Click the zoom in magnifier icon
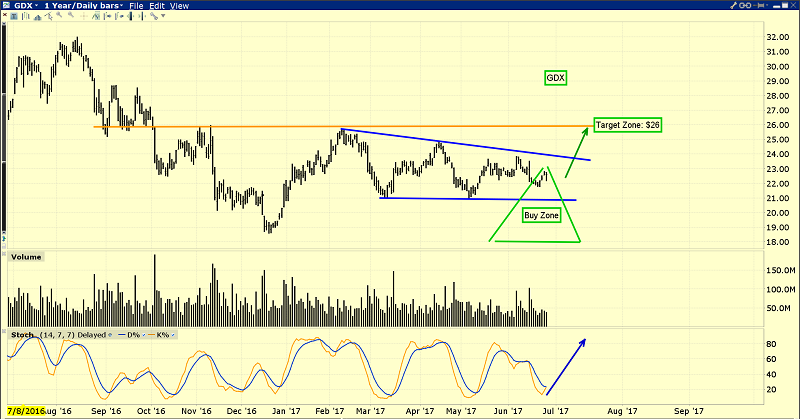Viewport: 800px width, 419px height. (x=59, y=14)
